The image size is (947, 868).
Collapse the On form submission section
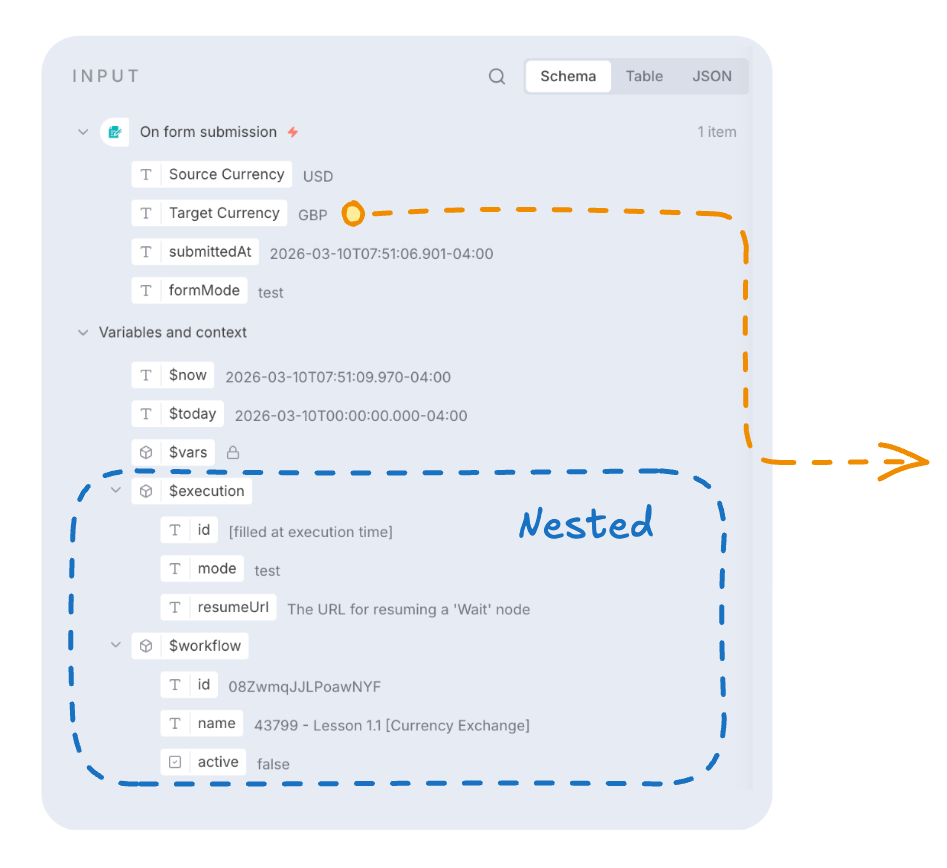(83, 132)
